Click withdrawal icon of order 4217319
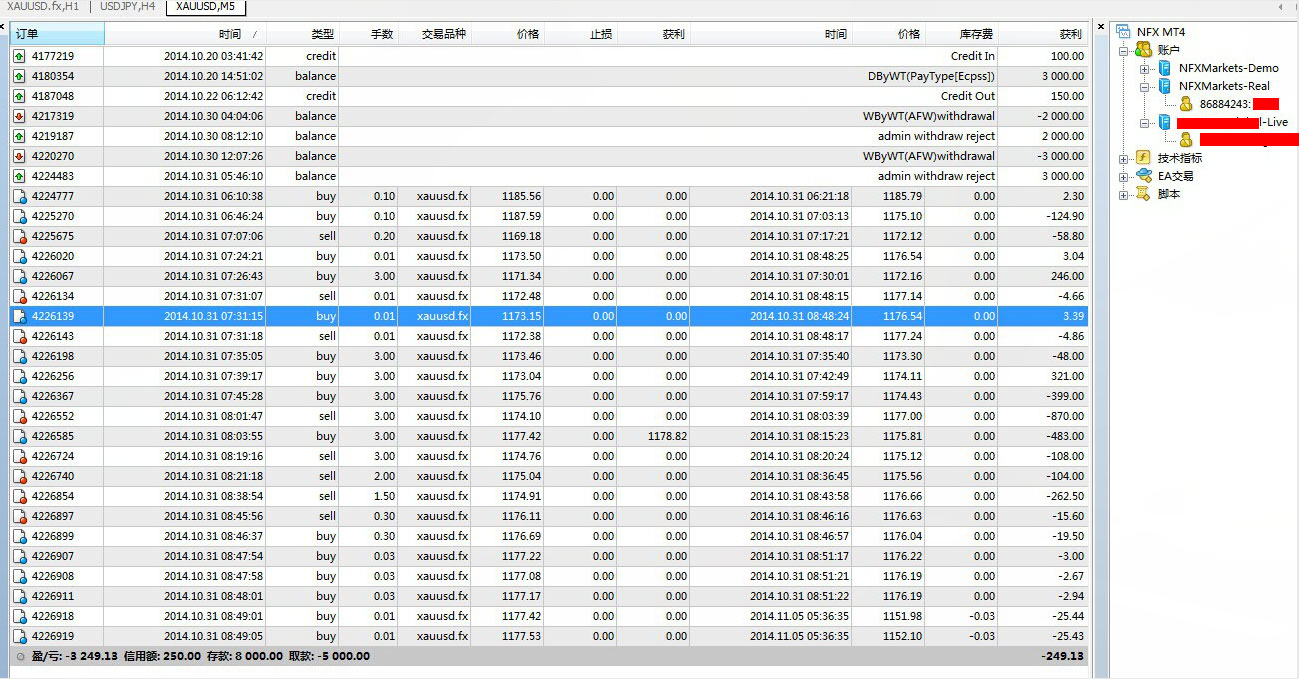The height and width of the screenshot is (679, 1299). 19,116
